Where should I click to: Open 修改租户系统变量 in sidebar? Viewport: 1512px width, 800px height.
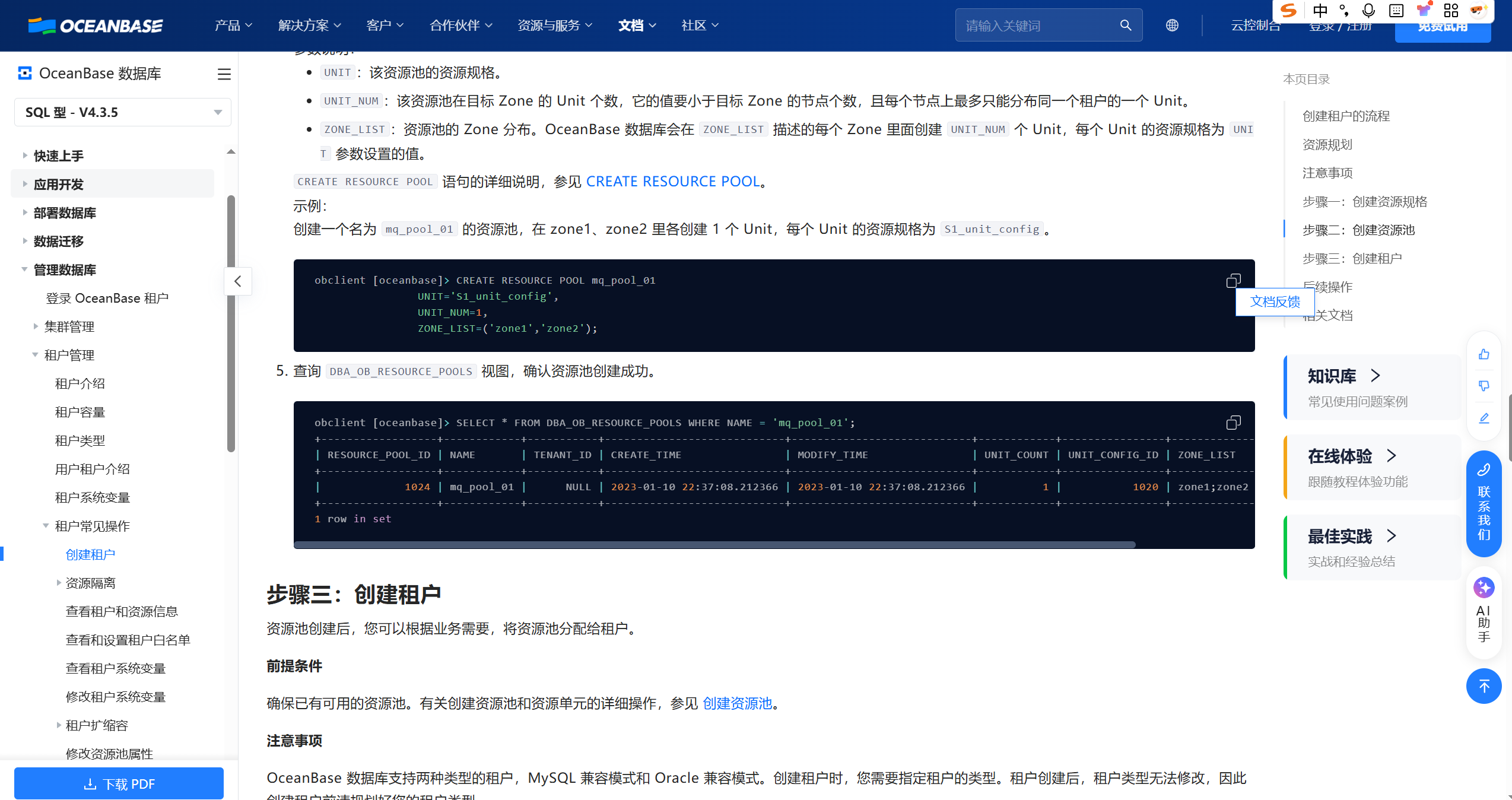coord(115,697)
